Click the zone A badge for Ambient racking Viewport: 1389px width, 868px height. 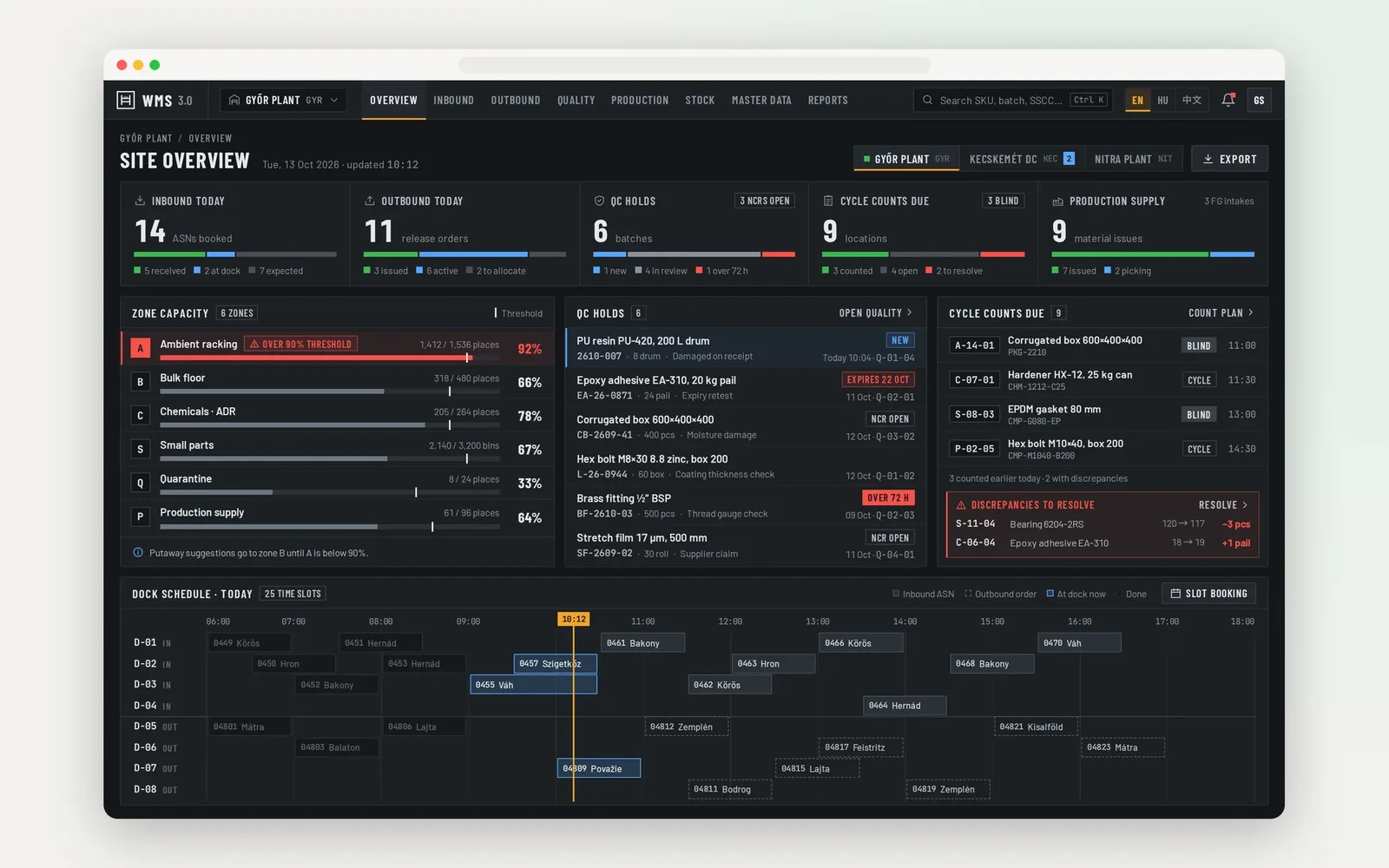pyautogui.click(x=140, y=348)
